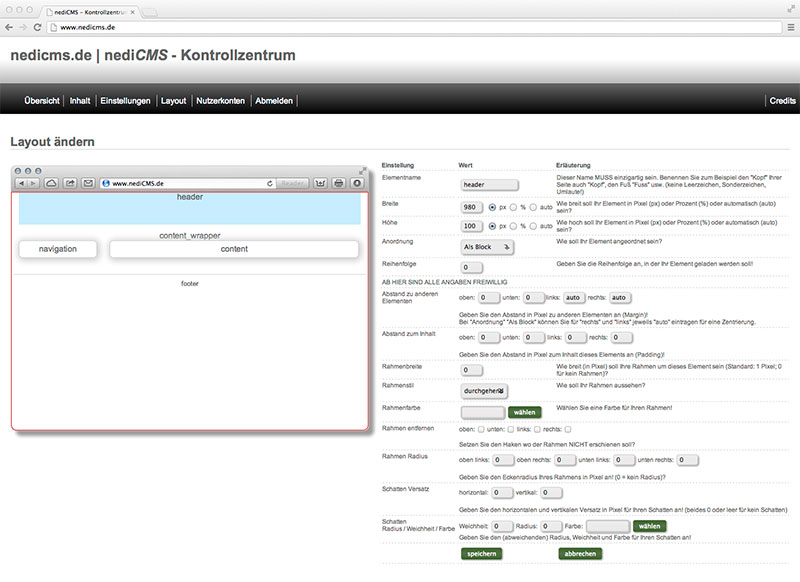Open the Nutzerkonten menu item
Screen dimensions: 800x582
coord(220,101)
